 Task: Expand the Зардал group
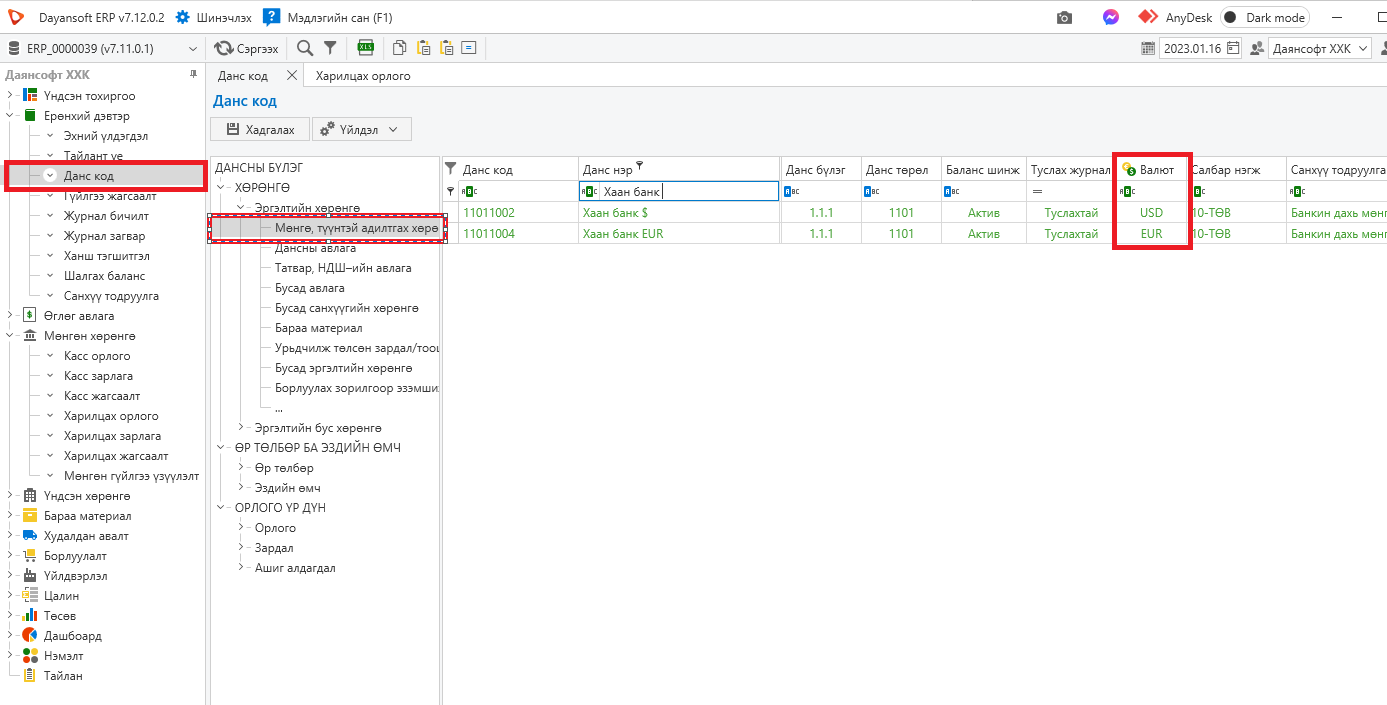click(x=243, y=548)
